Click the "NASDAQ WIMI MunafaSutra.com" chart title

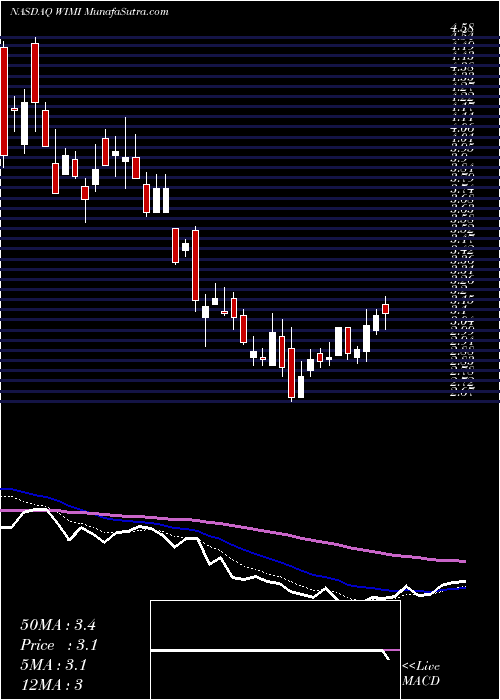coord(89,12)
